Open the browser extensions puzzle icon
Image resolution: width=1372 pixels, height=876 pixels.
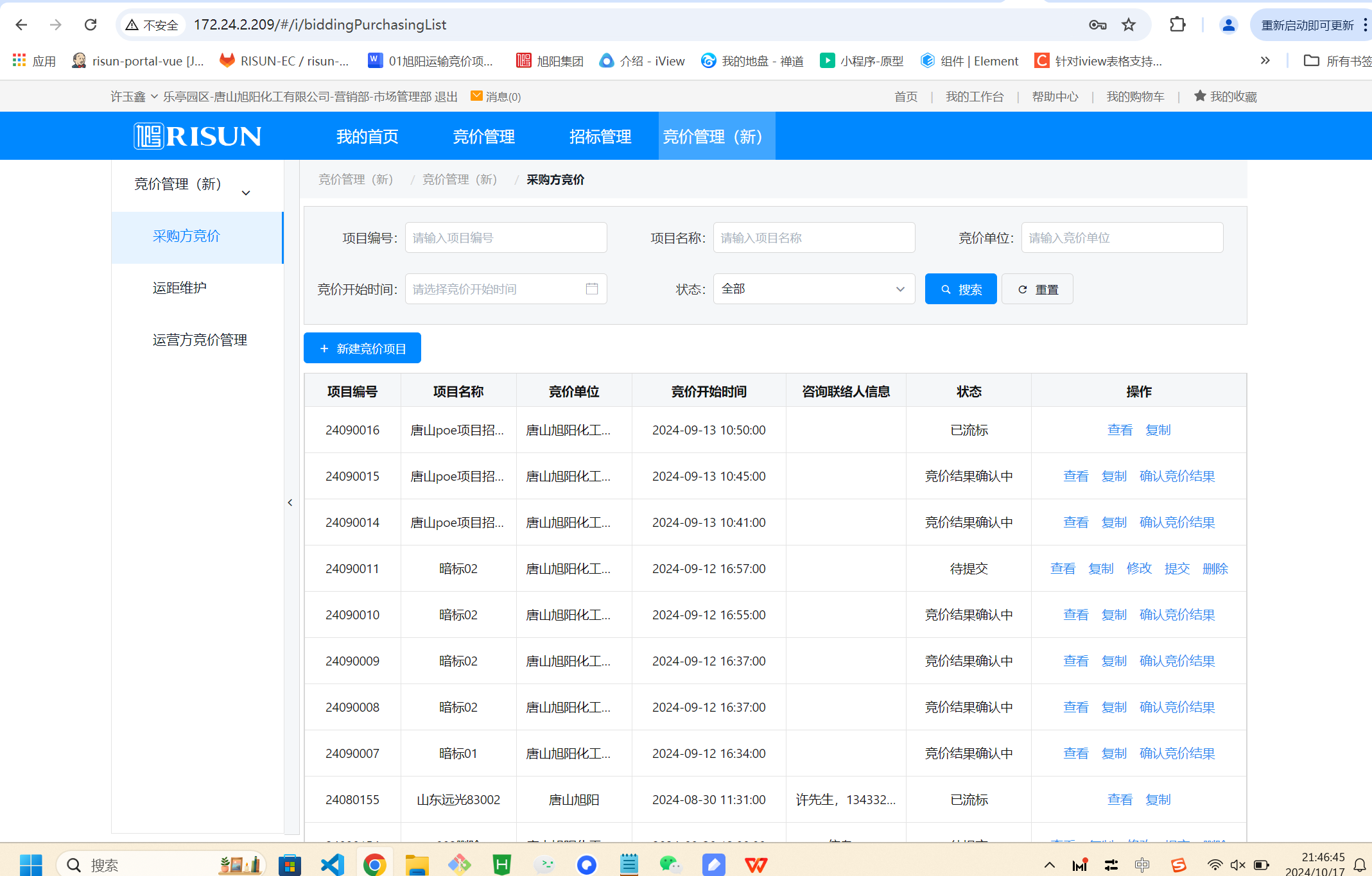click(1177, 24)
